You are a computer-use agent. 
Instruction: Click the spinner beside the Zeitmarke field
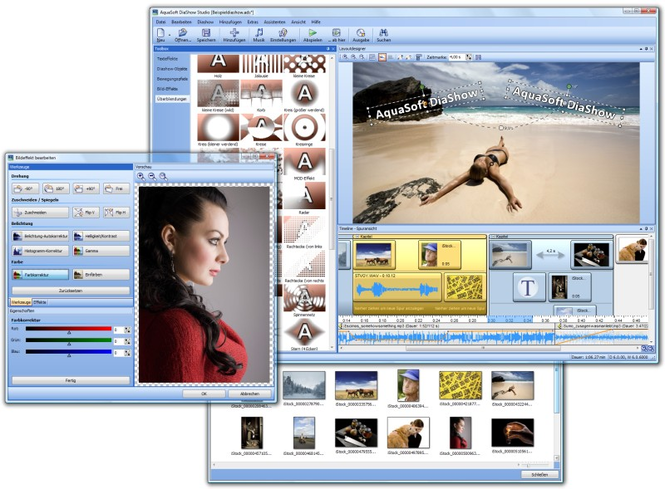469,57
